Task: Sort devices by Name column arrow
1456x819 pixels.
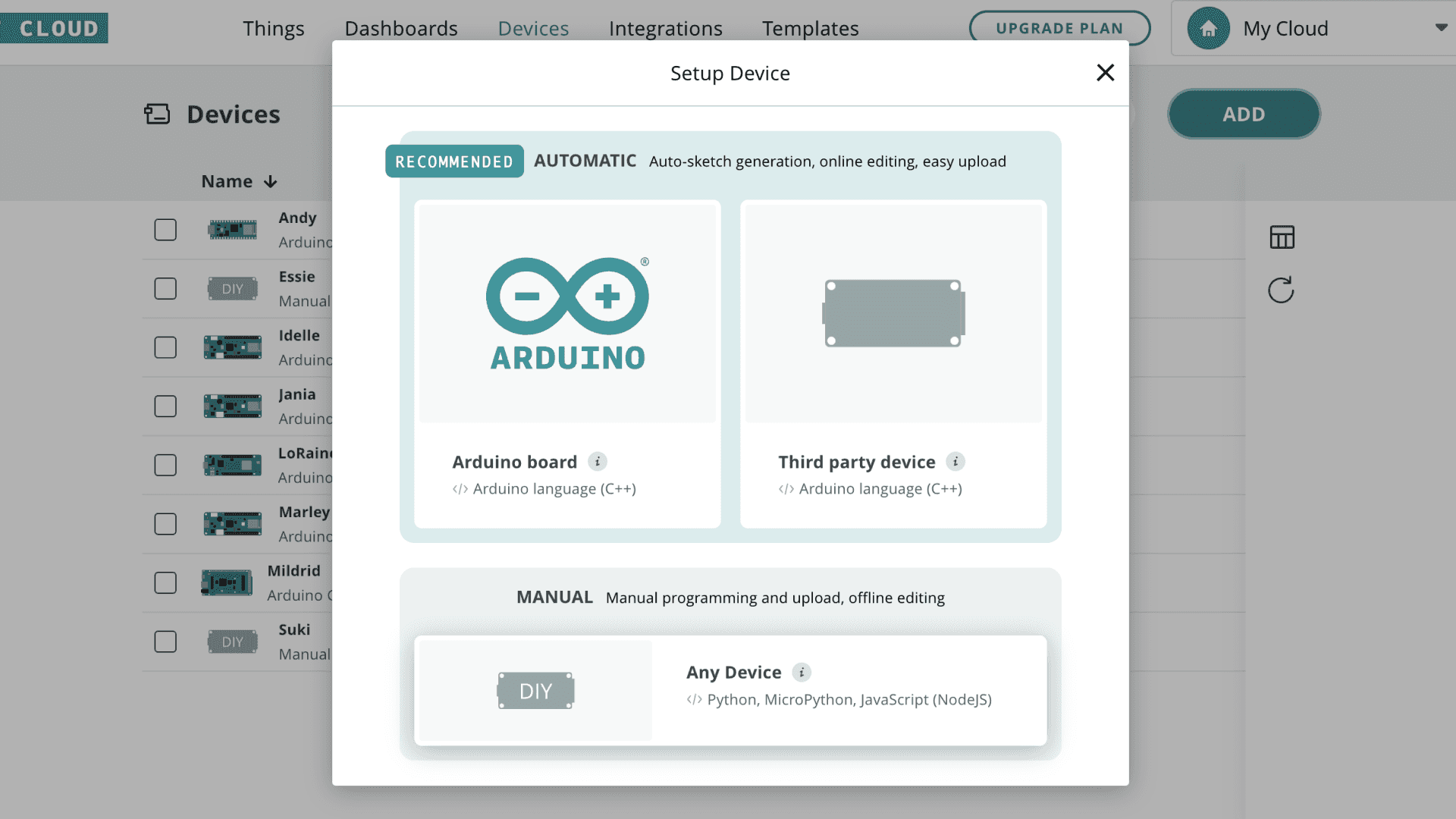Action: pyautogui.click(x=271, y=182)
